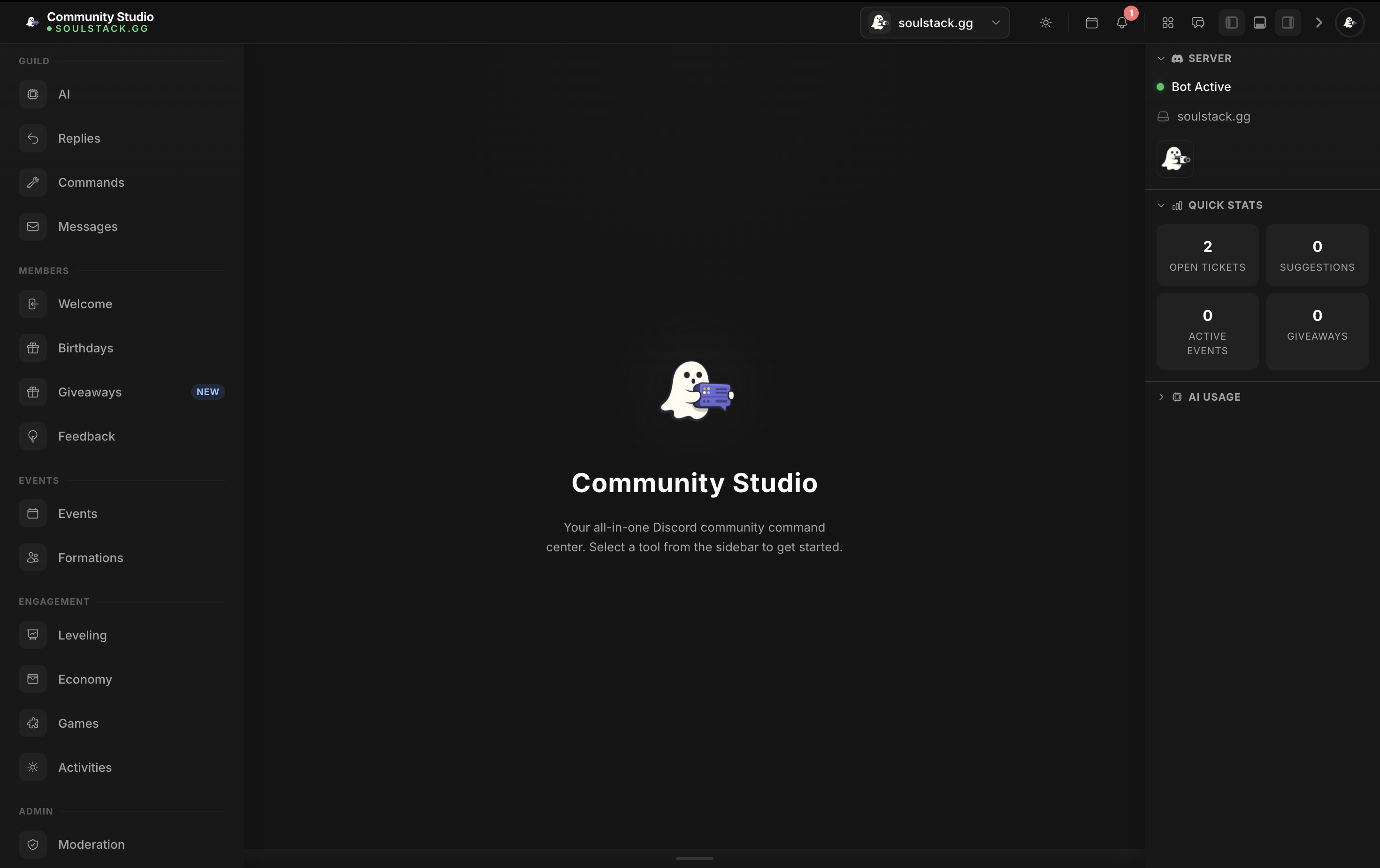Image resolution: width=1380 pixels, height=868 pixels.
Task: Click the Messages envelope icon
Action: [33, 226]
